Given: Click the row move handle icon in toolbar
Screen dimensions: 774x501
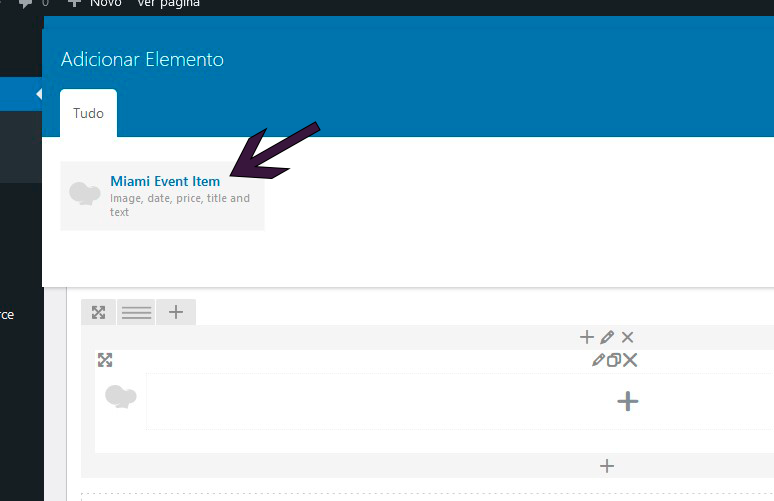Looking at the screenshot, I should 98,312.
